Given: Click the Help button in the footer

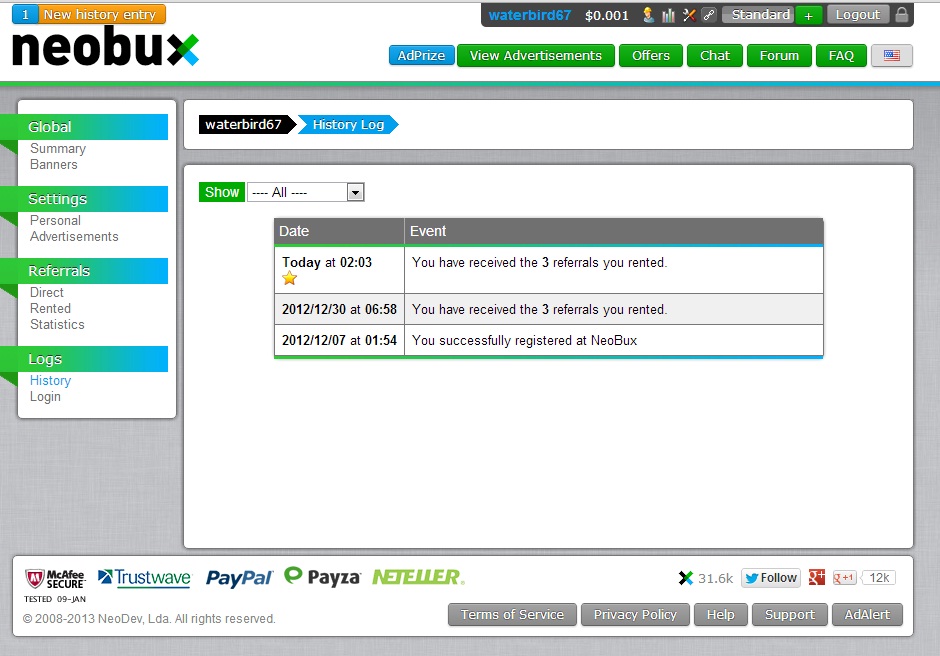Looking at the screenshot, I should pyautogui.click(x=721, y=615).
